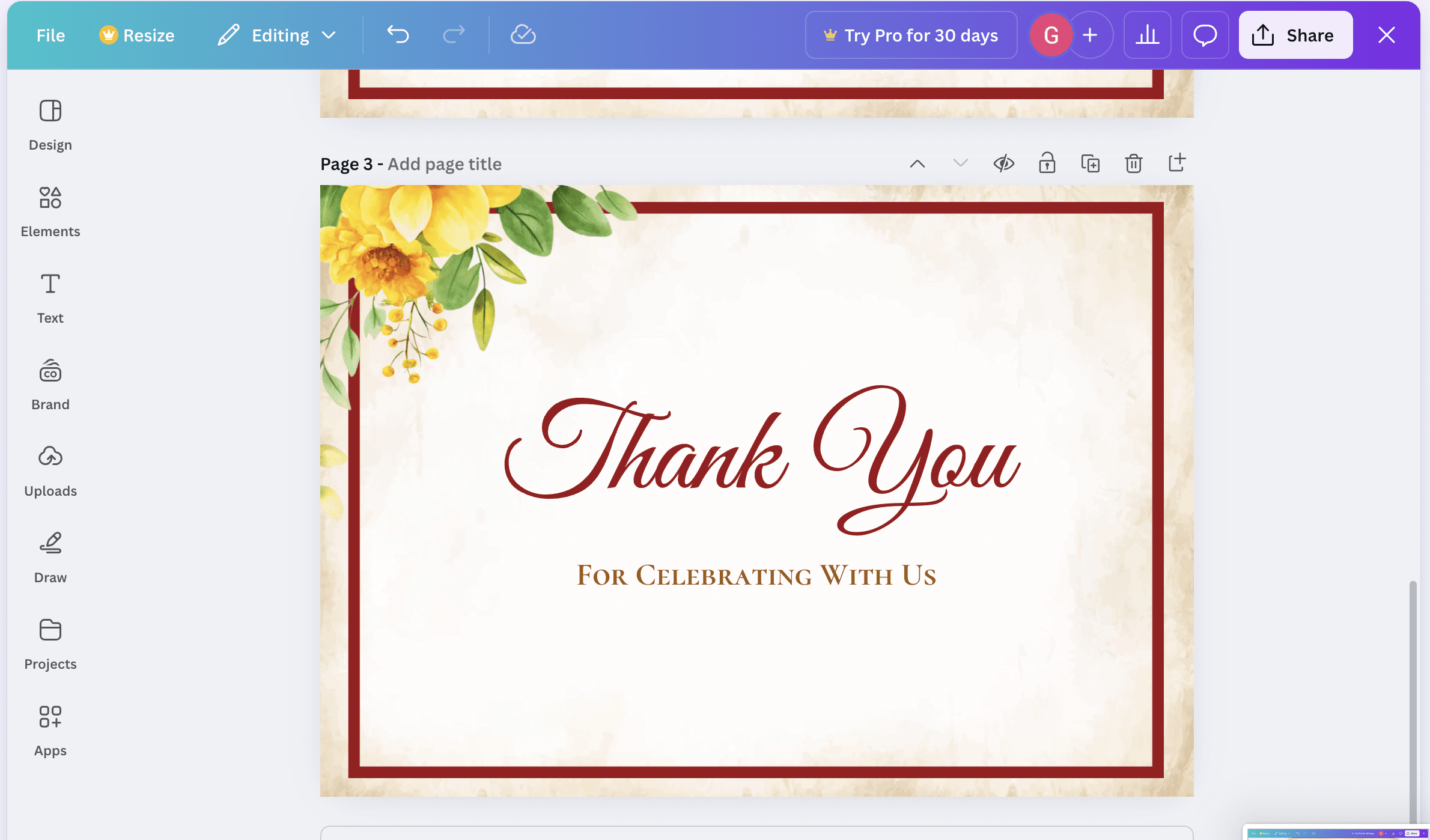Open the comments speech bubble
This screenshot has width=1430, height=840.
coord(1205,35)
